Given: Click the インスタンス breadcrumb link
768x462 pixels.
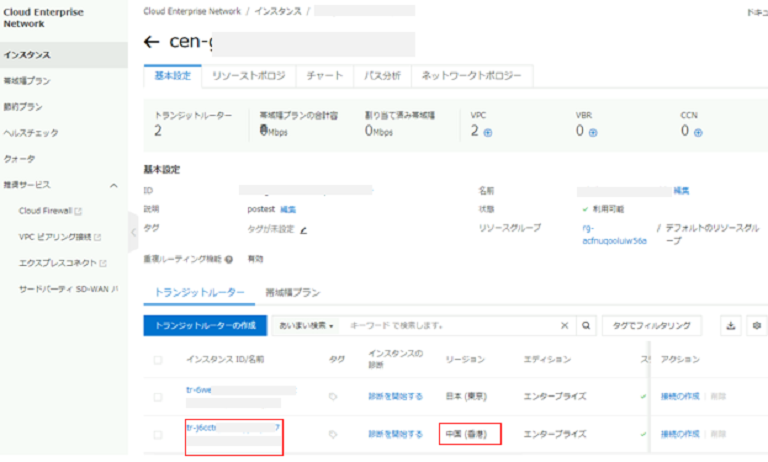Looking at the screenshot, I should coord(278,11).
